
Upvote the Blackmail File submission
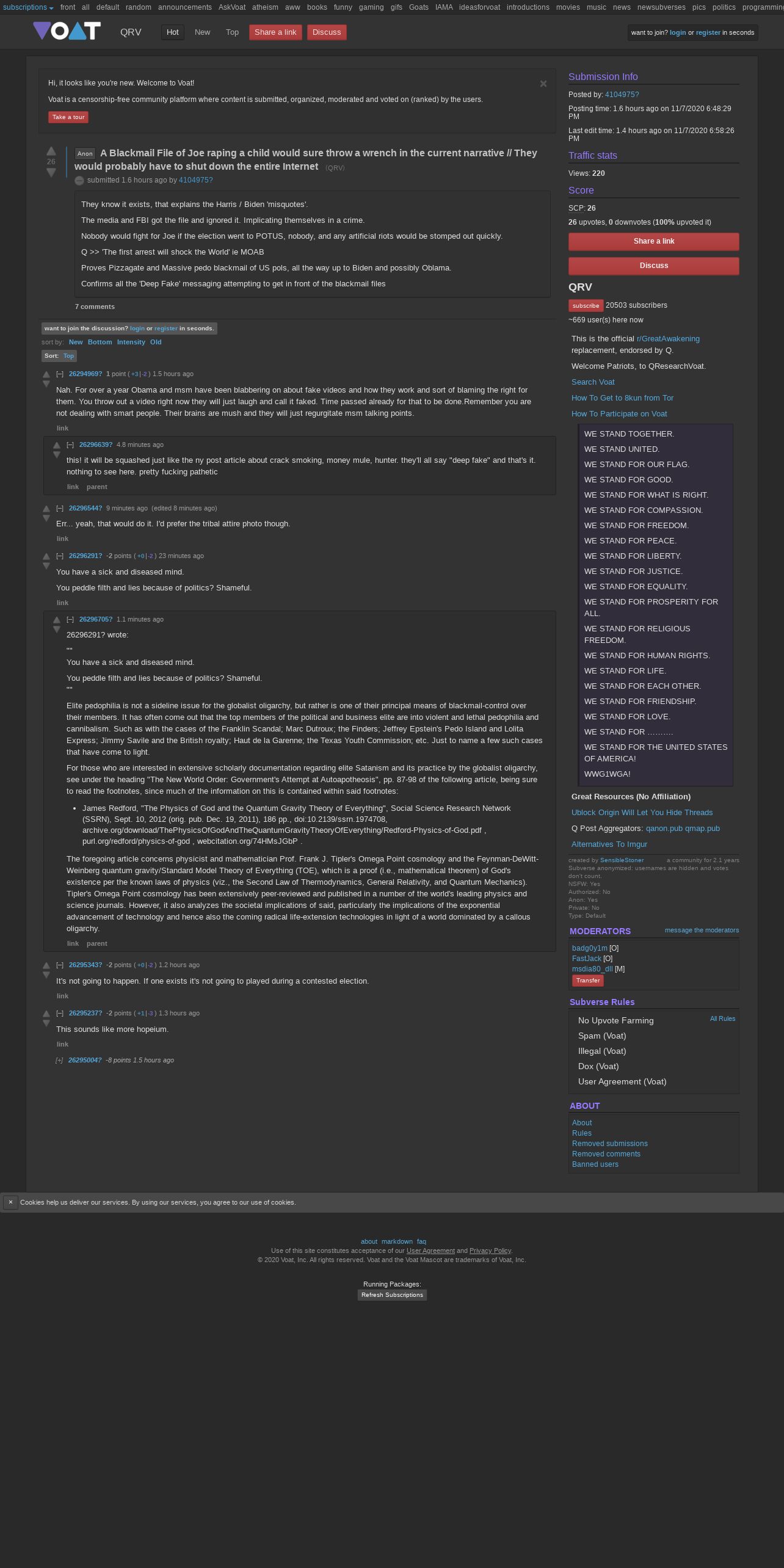point(51,151)
